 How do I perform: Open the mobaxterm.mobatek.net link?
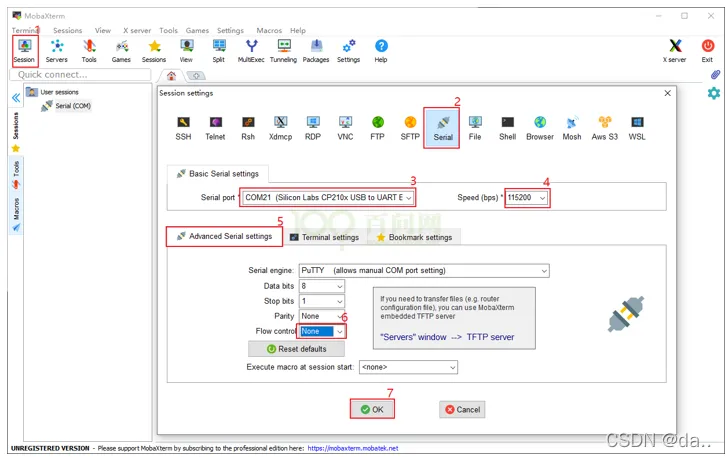pos(353,449)
